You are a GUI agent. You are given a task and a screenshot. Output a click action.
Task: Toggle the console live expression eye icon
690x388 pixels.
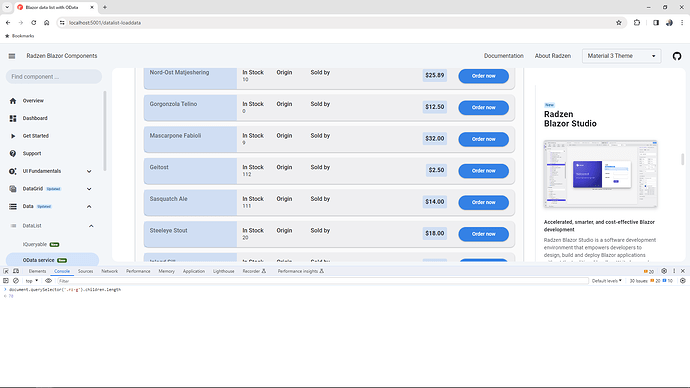(x=48, y=281)
